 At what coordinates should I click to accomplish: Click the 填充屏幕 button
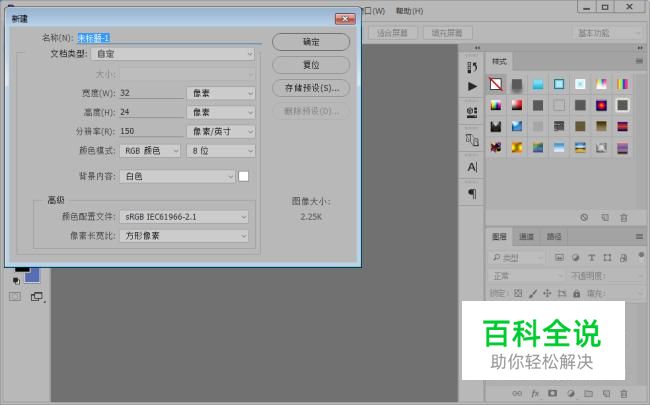point(447,33)
